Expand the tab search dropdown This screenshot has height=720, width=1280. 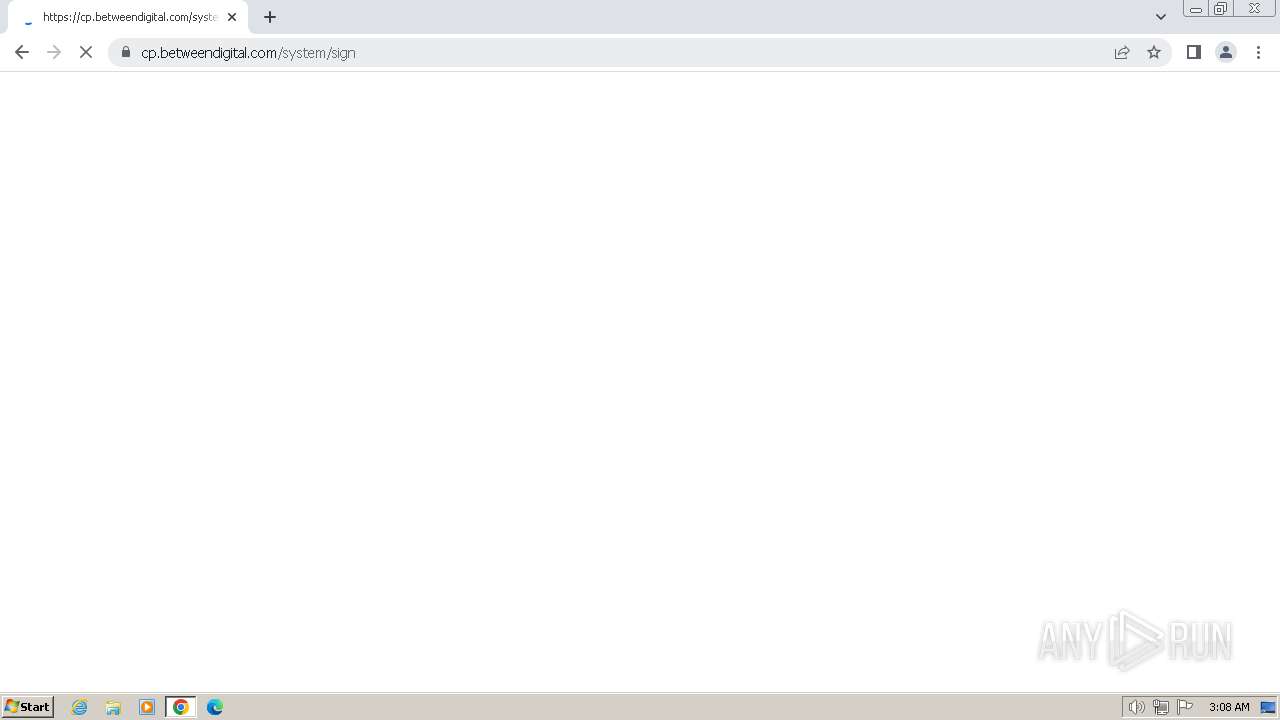point(1161,17)
